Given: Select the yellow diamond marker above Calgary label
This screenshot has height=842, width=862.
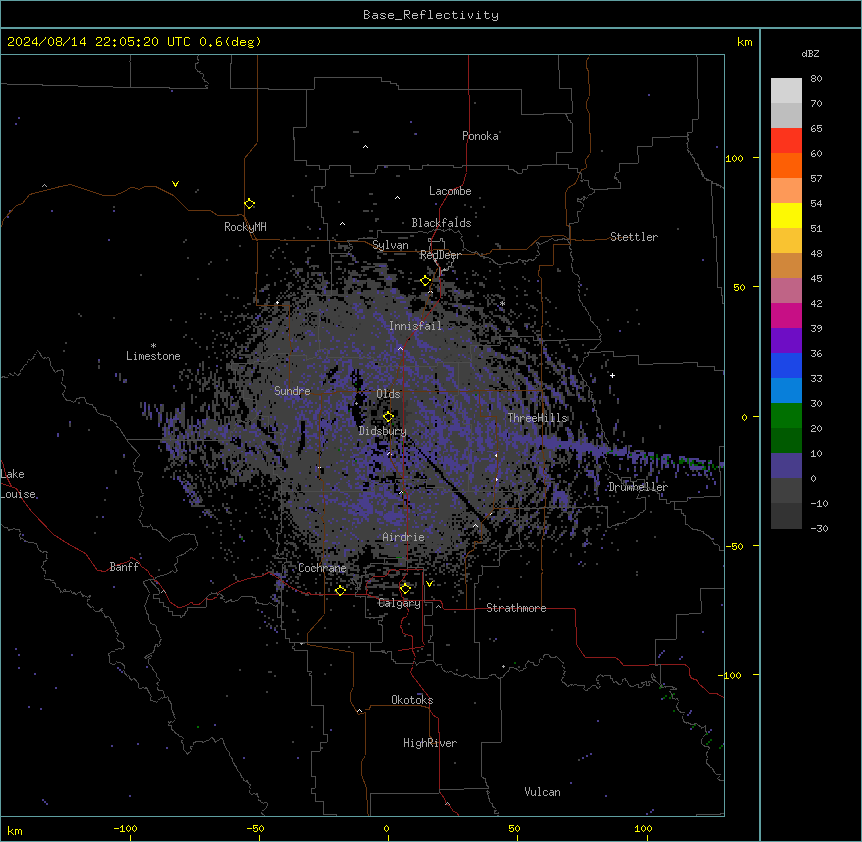Looking at the screenshot, I should point(405,589).
